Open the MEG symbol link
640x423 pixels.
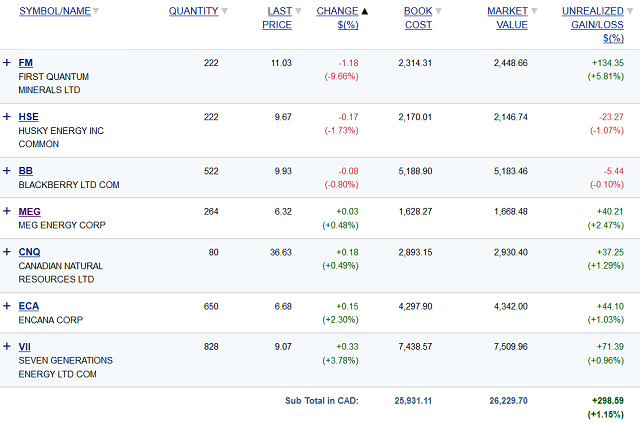pos(29,211)
